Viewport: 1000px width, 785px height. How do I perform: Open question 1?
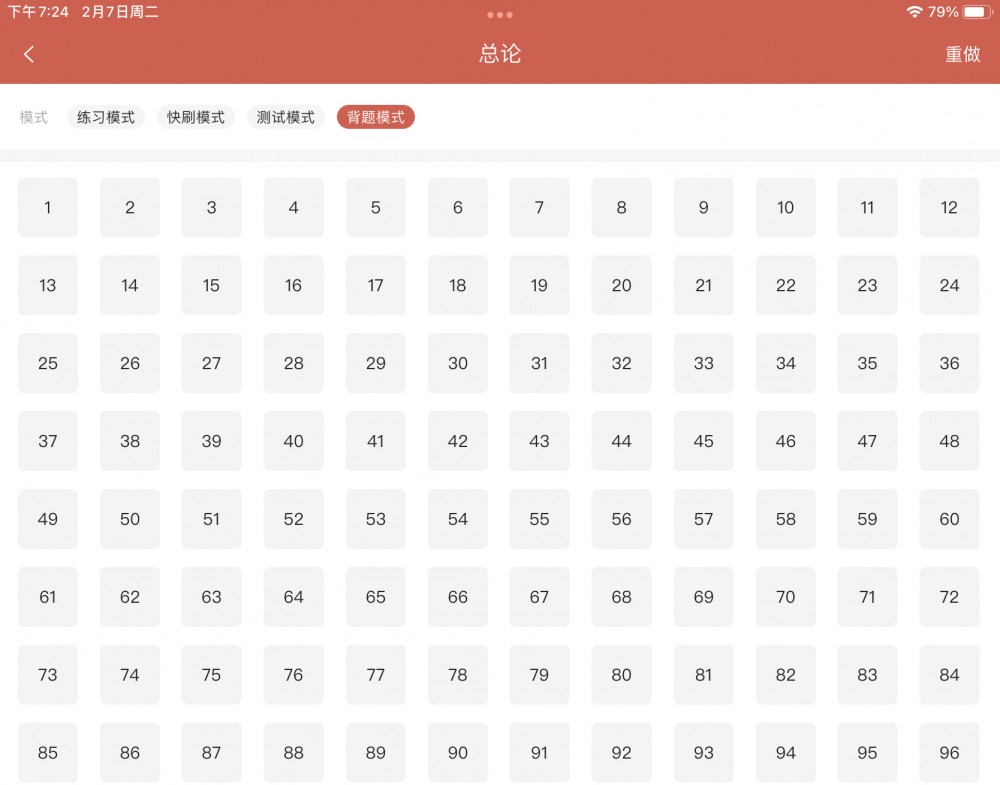48,207
